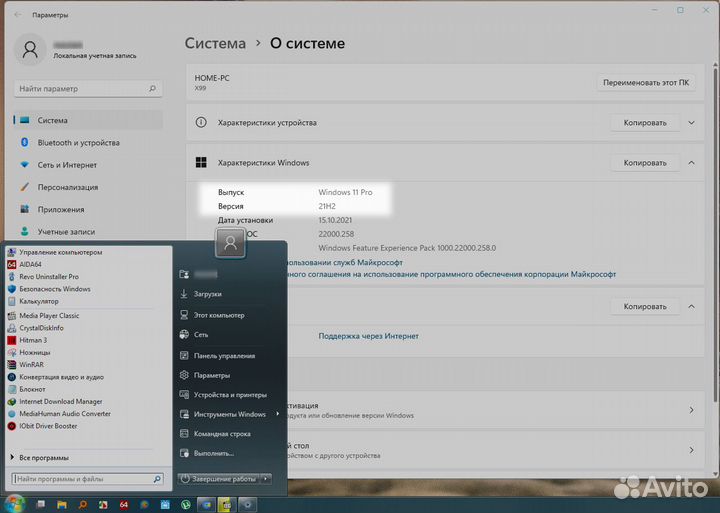Copy device specs with Копировать button
Screen dimensions: 720x513
(645, 123)
